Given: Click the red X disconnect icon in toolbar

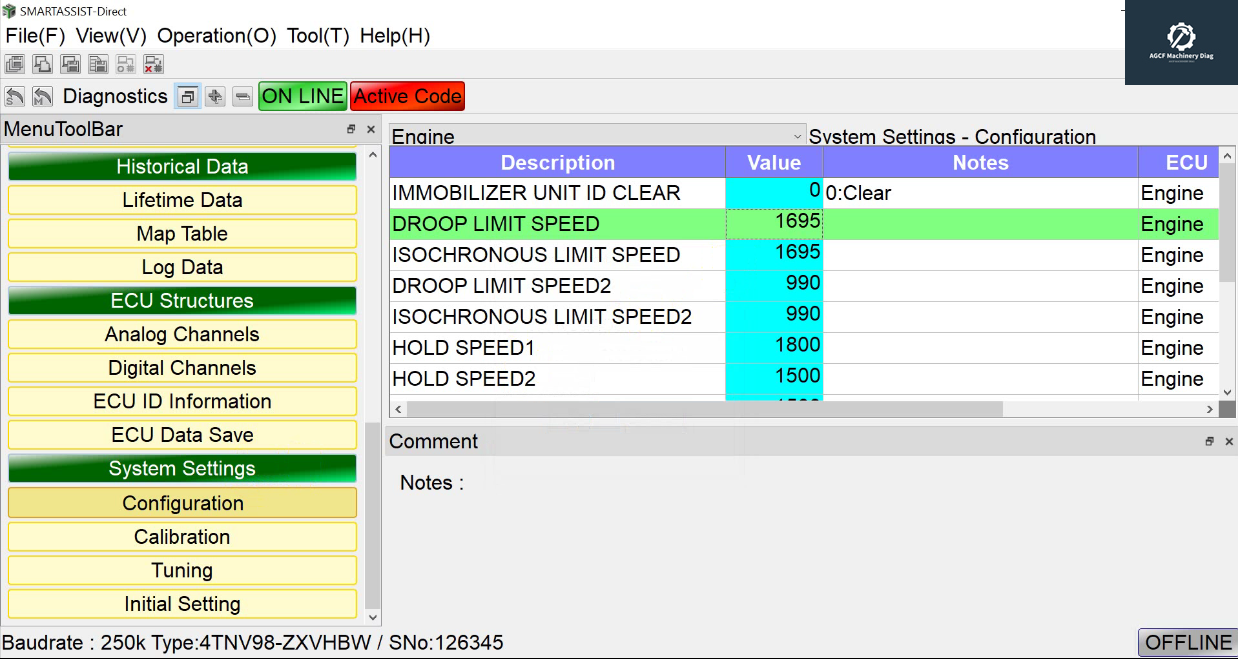Looking at the screenshot, I should point(153,65).
